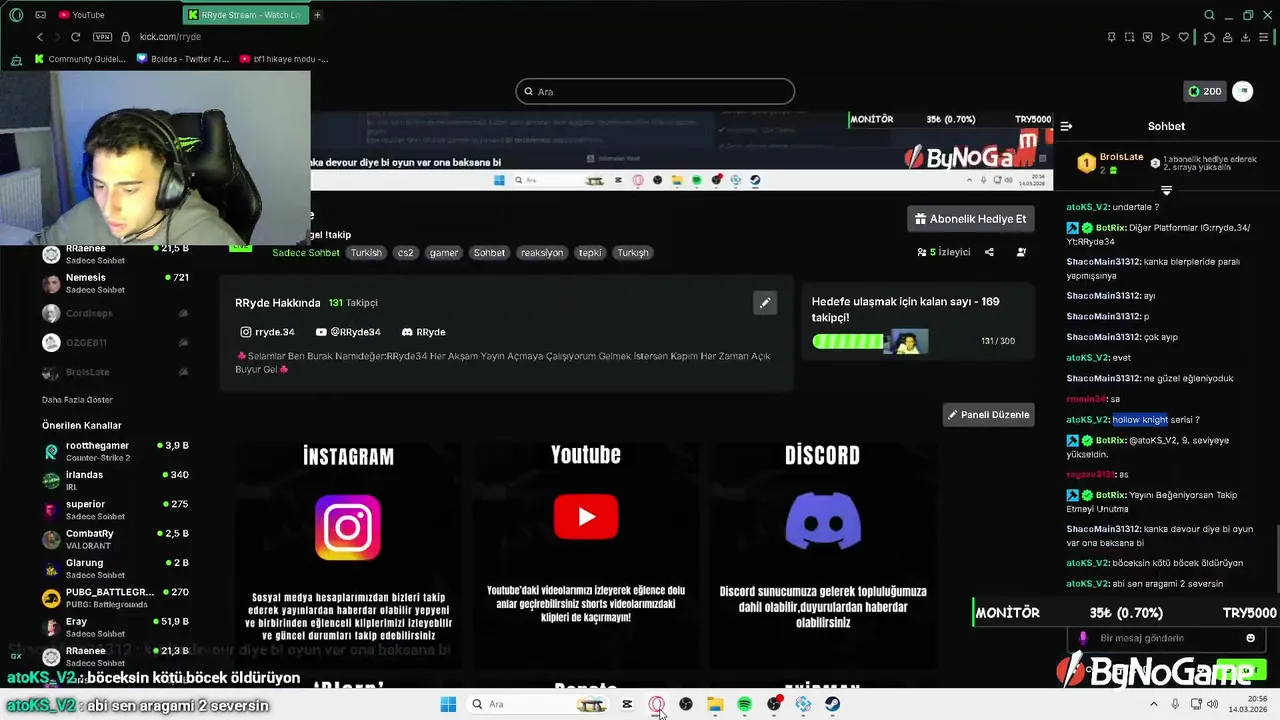Image resolution: width=1280 pixels, height=720 pixels.
Task: Open a new tab with plus button
Action: 318,15
